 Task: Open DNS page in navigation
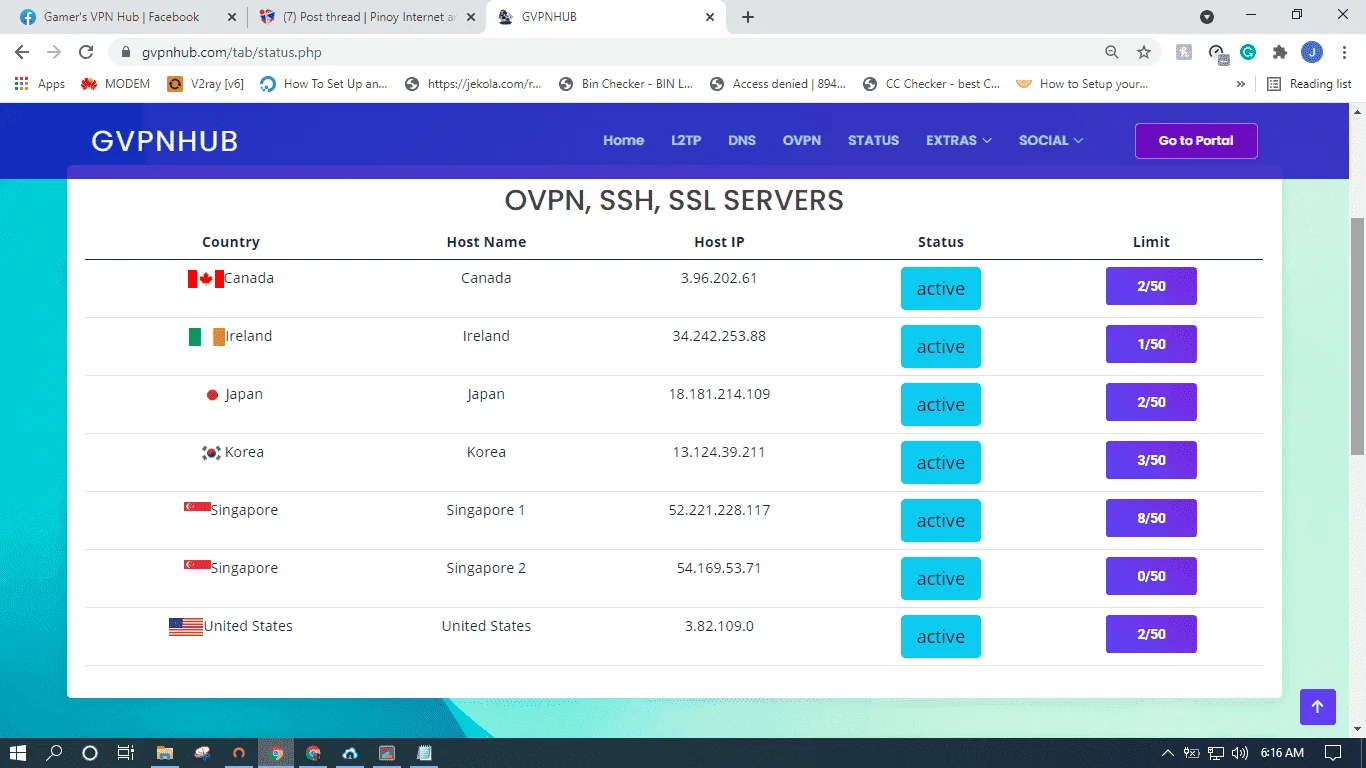(x=742, y=141)
